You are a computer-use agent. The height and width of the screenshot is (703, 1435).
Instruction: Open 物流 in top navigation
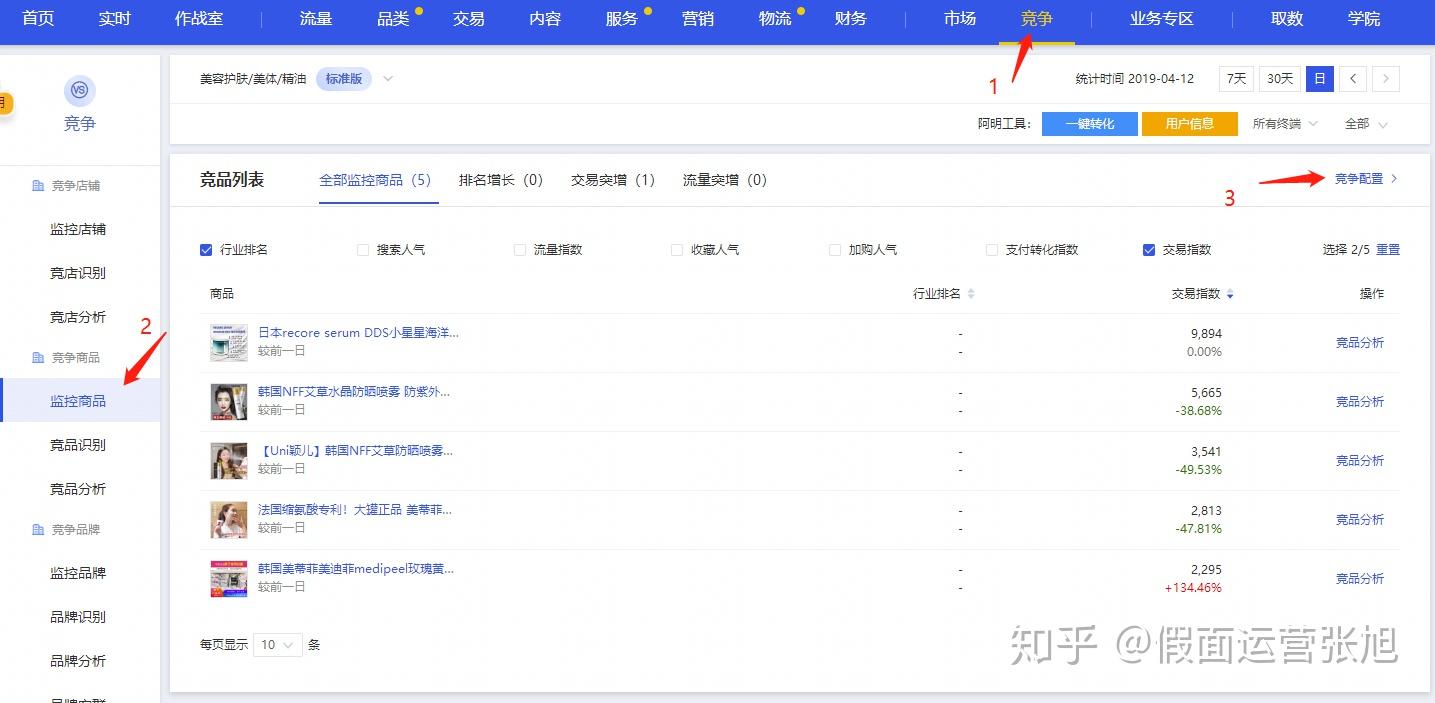tap(775, 19)
